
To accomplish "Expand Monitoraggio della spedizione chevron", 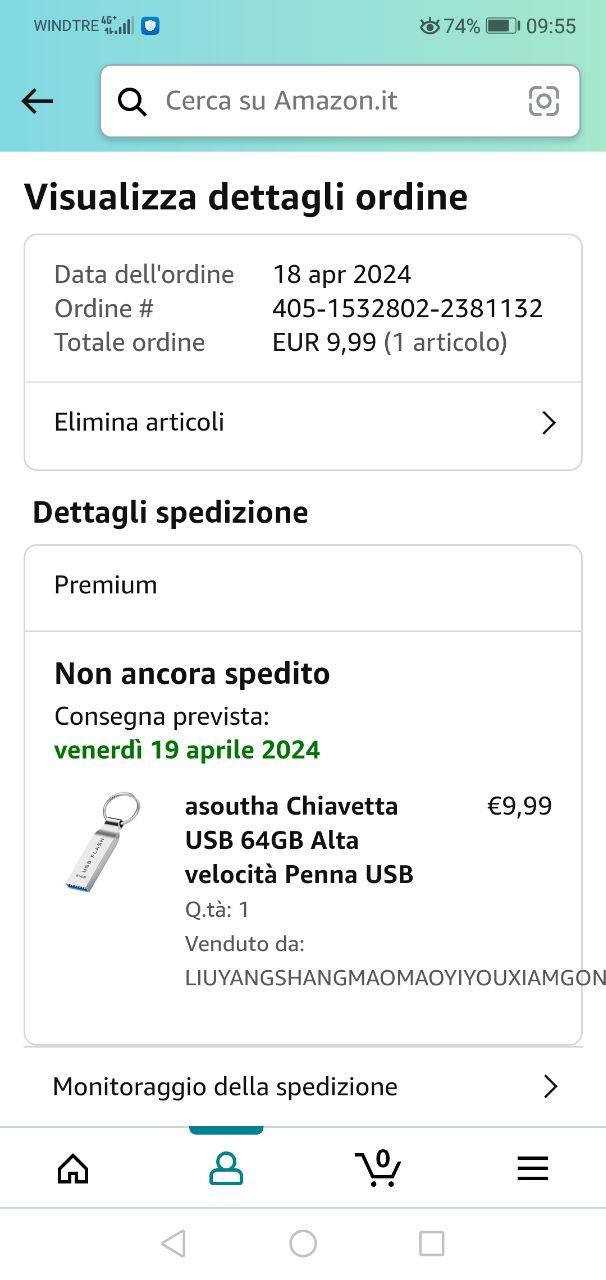I will 549,1087.
